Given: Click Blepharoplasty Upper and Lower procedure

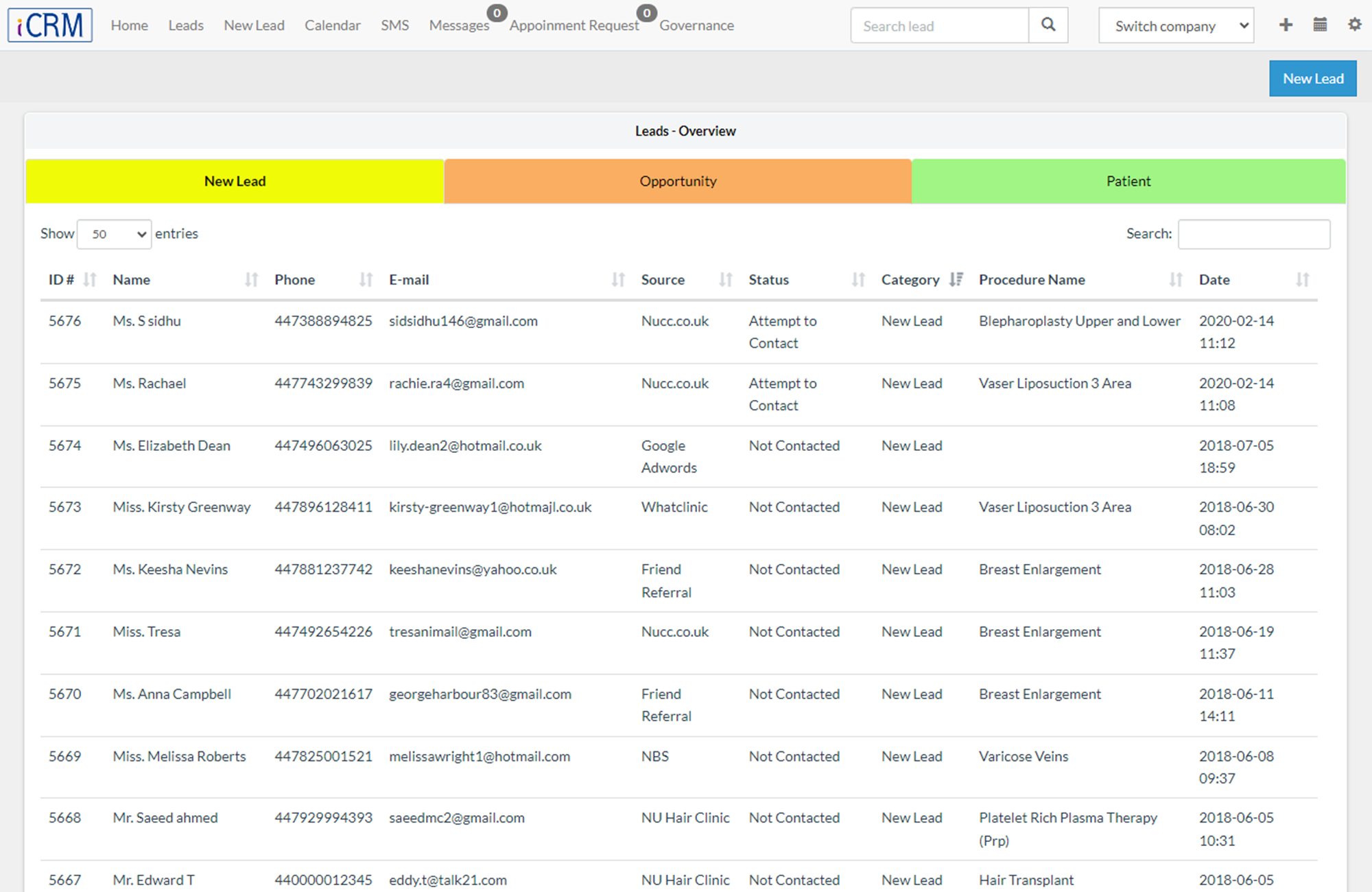Looking at the screenshot, I should (x=1080, y=321).
